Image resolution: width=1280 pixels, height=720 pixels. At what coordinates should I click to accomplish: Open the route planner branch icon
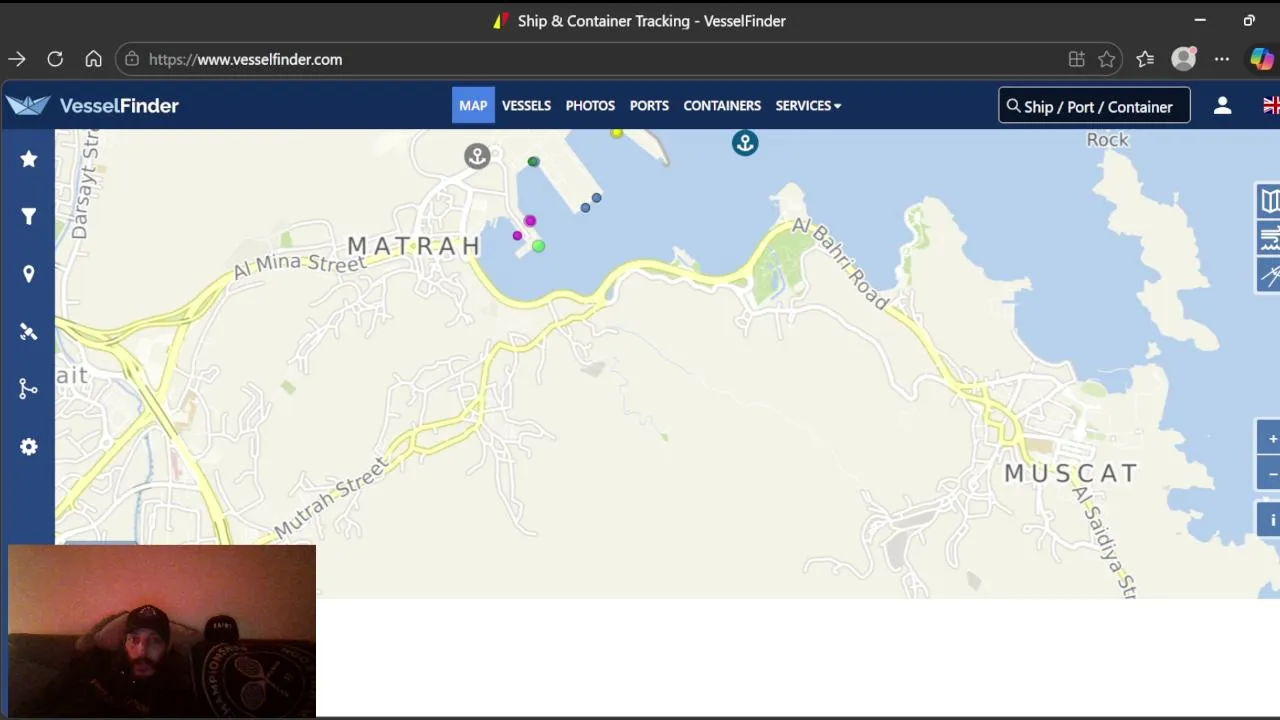click(x=29, y=389)
